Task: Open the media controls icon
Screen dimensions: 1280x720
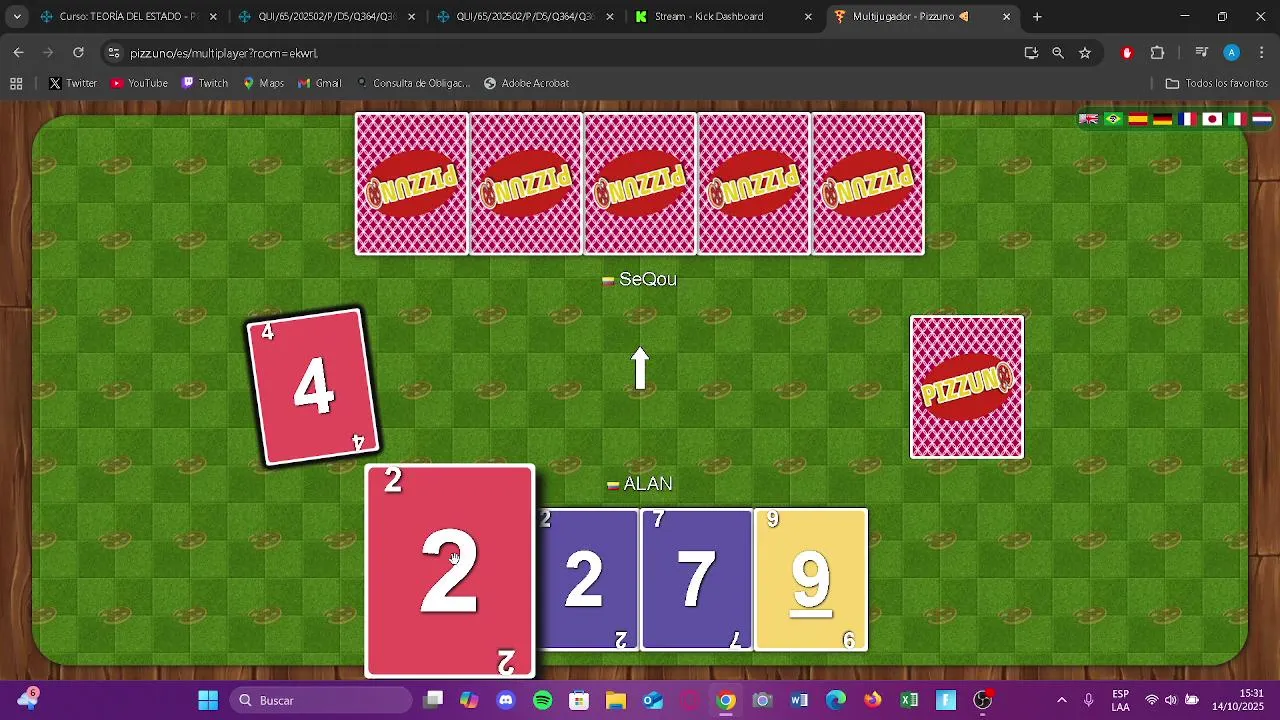Action: coord(1202,53)
